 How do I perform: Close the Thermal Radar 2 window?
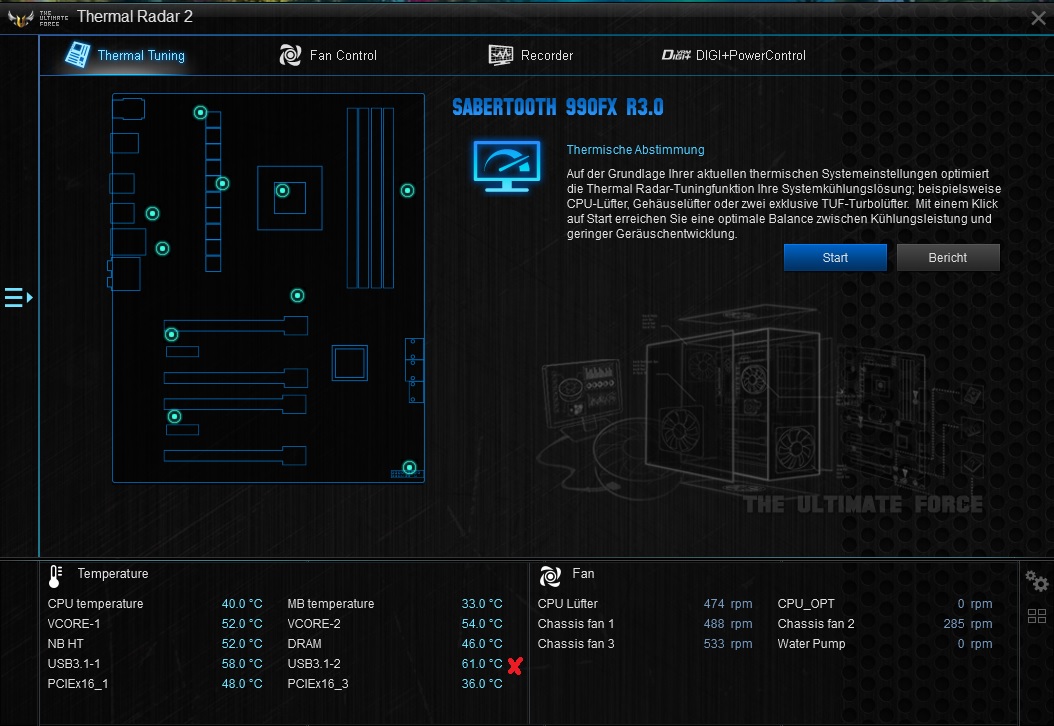point(1039,18)
